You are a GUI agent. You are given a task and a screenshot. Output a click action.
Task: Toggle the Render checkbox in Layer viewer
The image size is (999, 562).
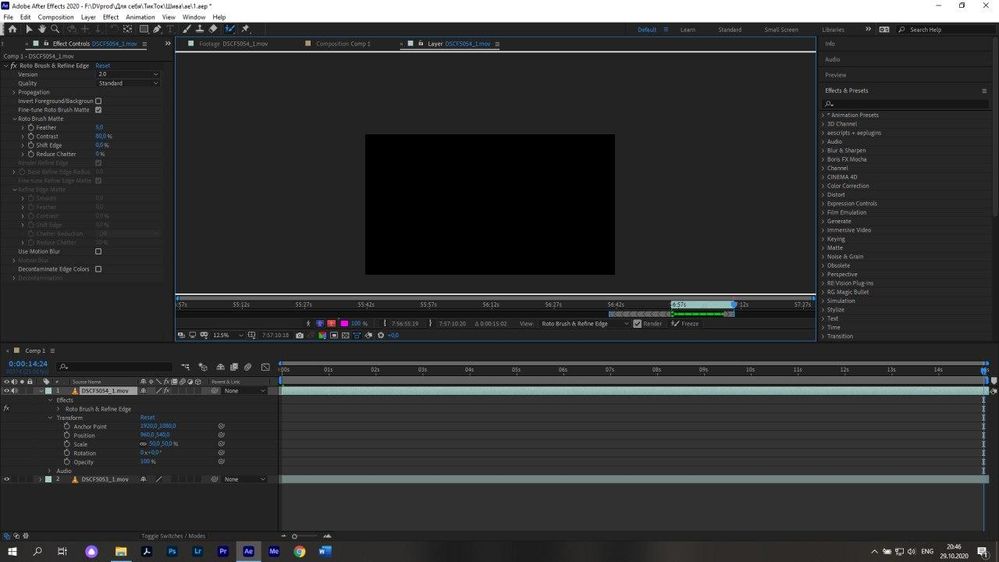coord(637,324)
